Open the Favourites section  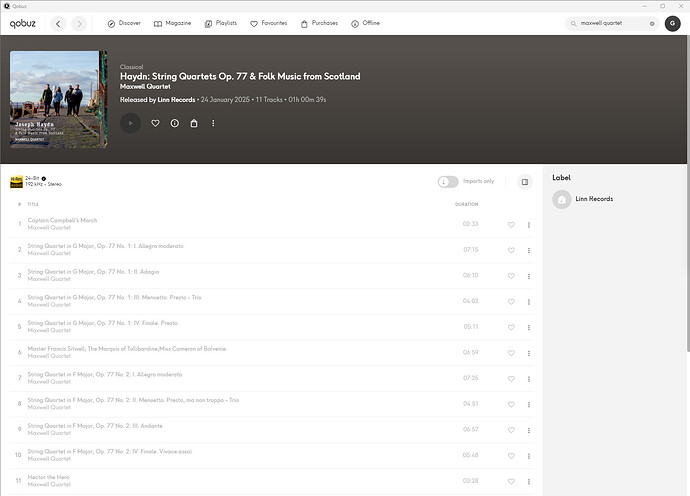[x=269, y=23]
